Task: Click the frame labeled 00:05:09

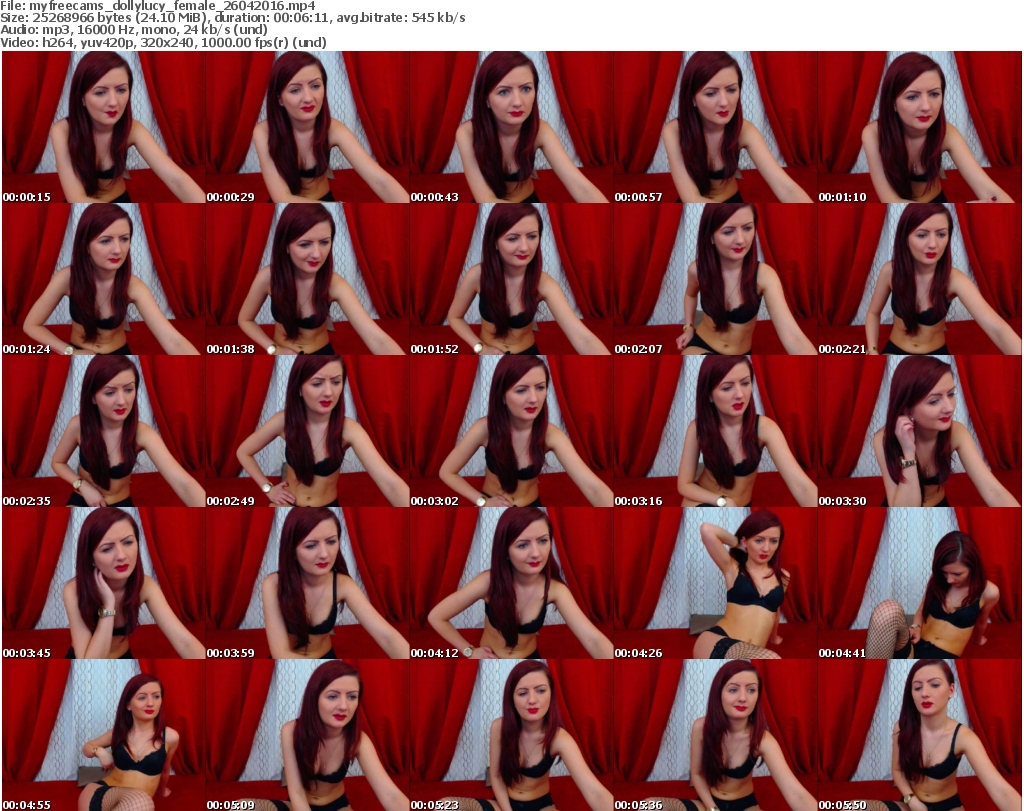Action: click(308, 735)
